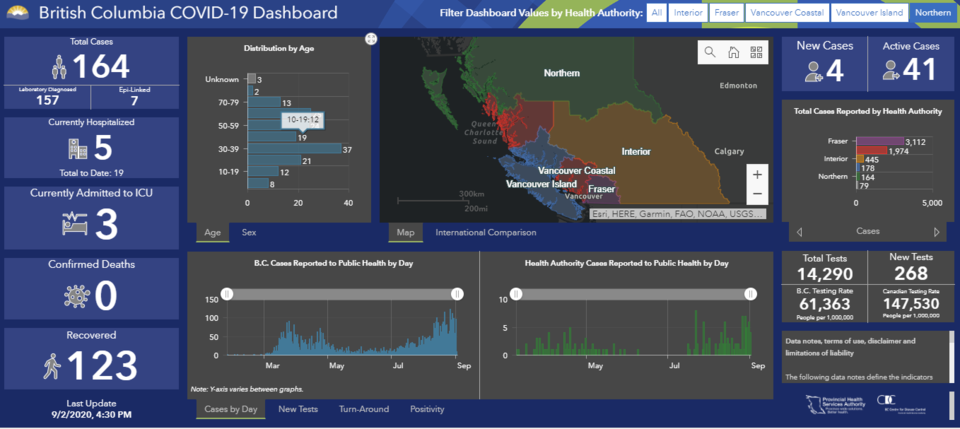This screenshot has height=429, width=960.
Task: Click the Interior bar showing 445
Action: 860,159
